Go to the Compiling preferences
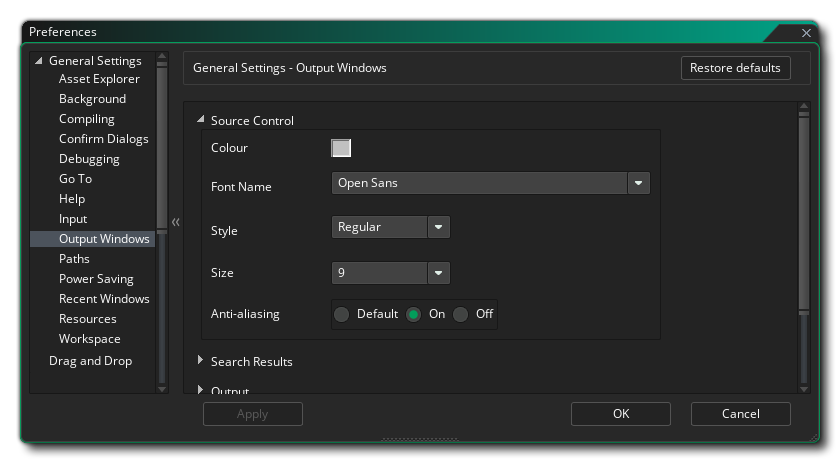 [x=86, y=119]
